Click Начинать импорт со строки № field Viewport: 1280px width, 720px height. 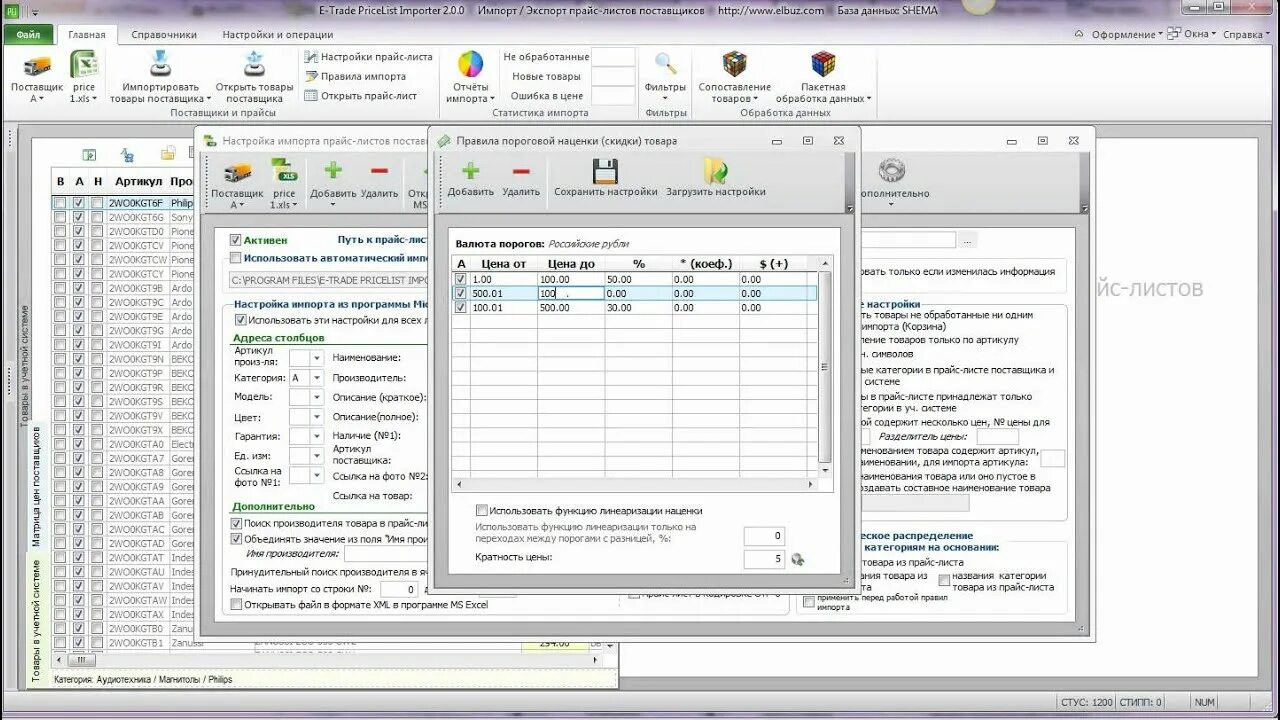pos(398,589)
